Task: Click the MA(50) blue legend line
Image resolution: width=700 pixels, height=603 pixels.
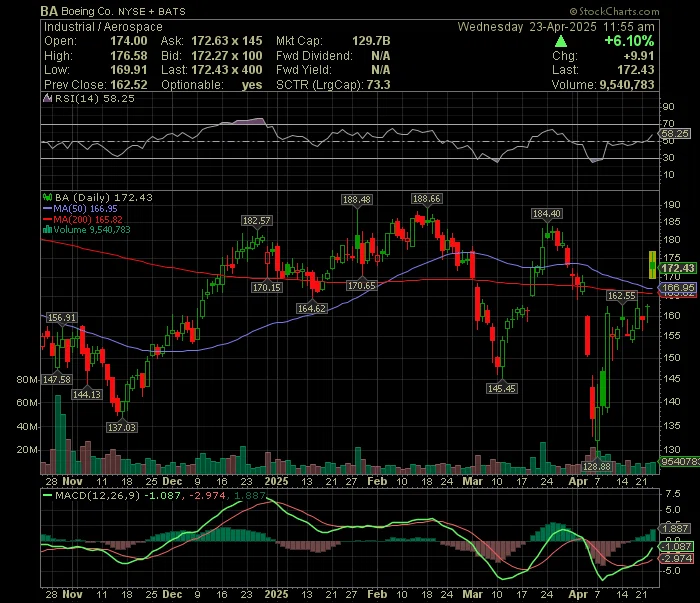Action: pyautogui.click(x=47, y=208)
